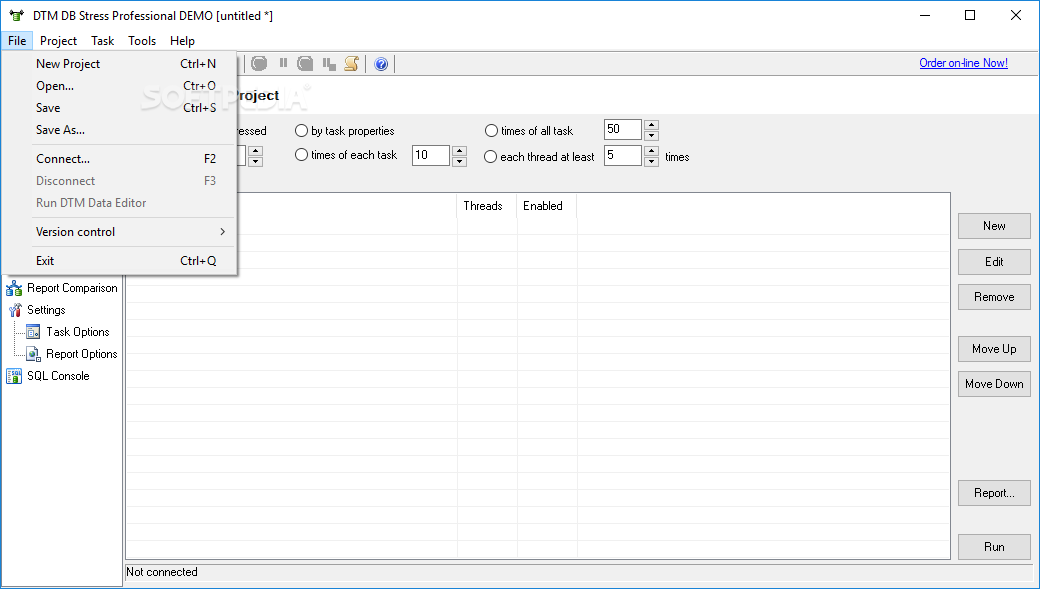Click the gray stepped-blocks toolbar icon
This screenshot has height=589, width=1040.
329,64
